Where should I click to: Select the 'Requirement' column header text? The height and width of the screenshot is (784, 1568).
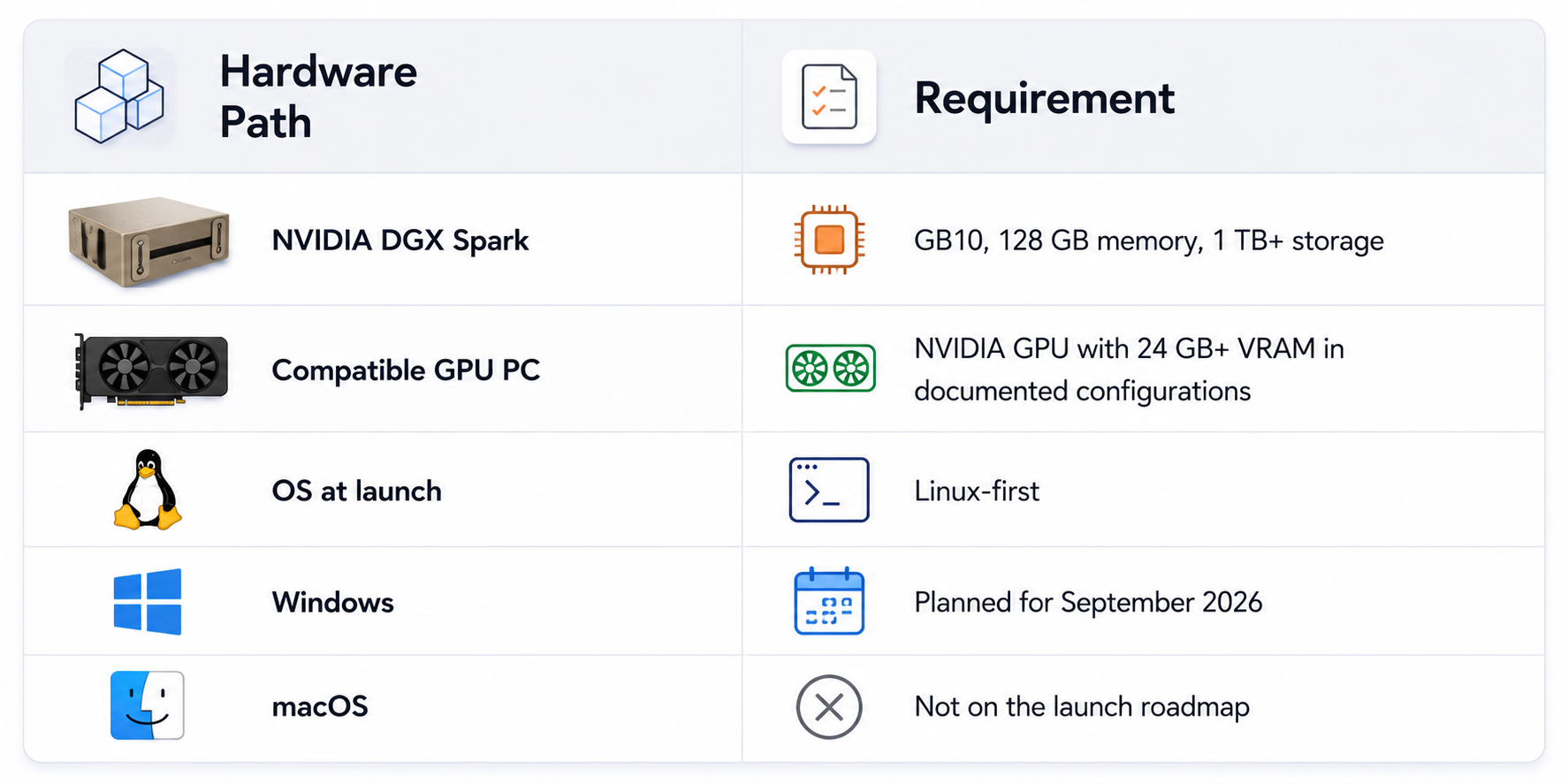1045,97
